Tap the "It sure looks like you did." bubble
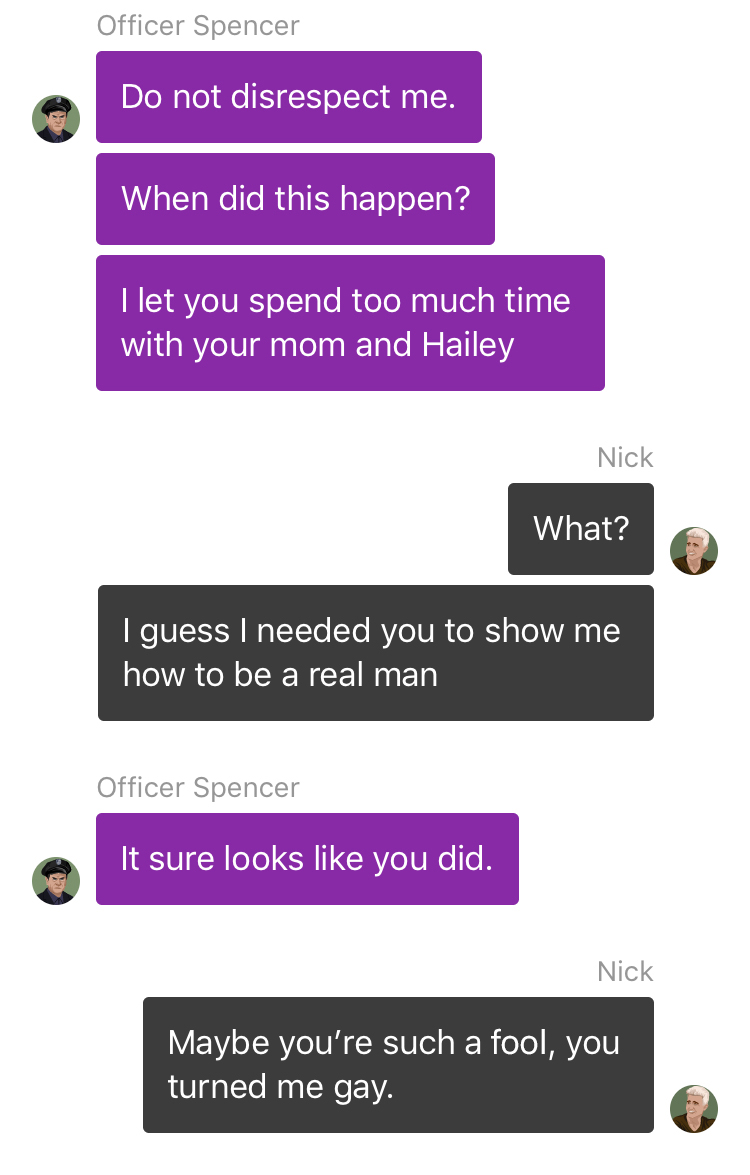 pyautogui.click(x=307, y=859)
